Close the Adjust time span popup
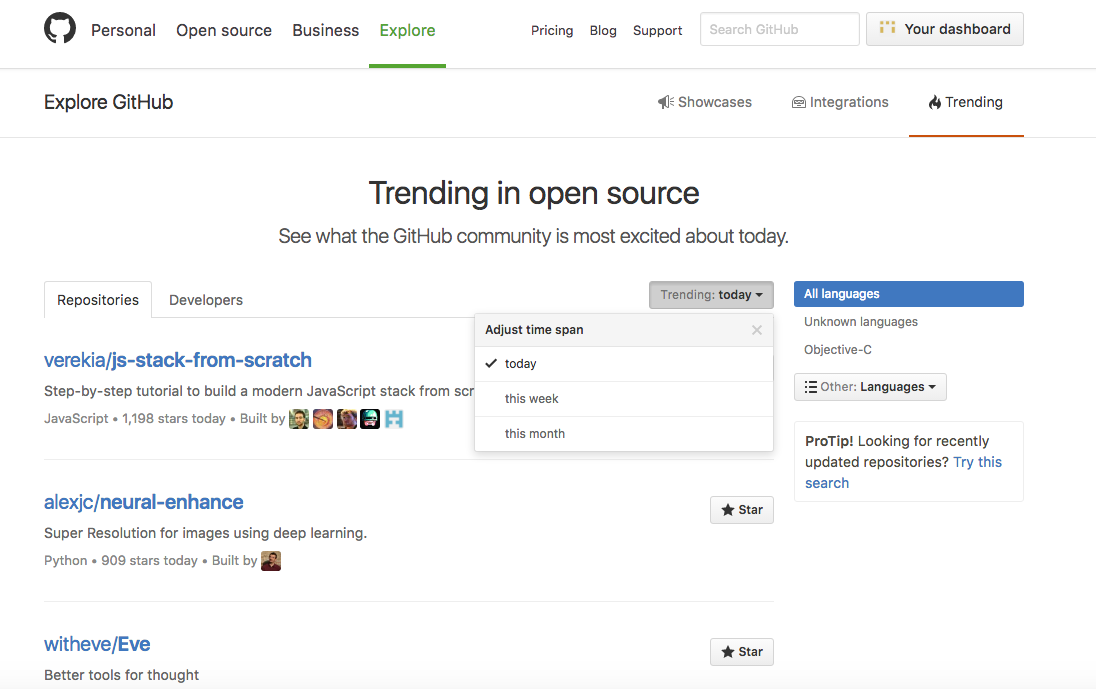The width and height of the screenshot is (1096, 689). click(x=756, y=330)
